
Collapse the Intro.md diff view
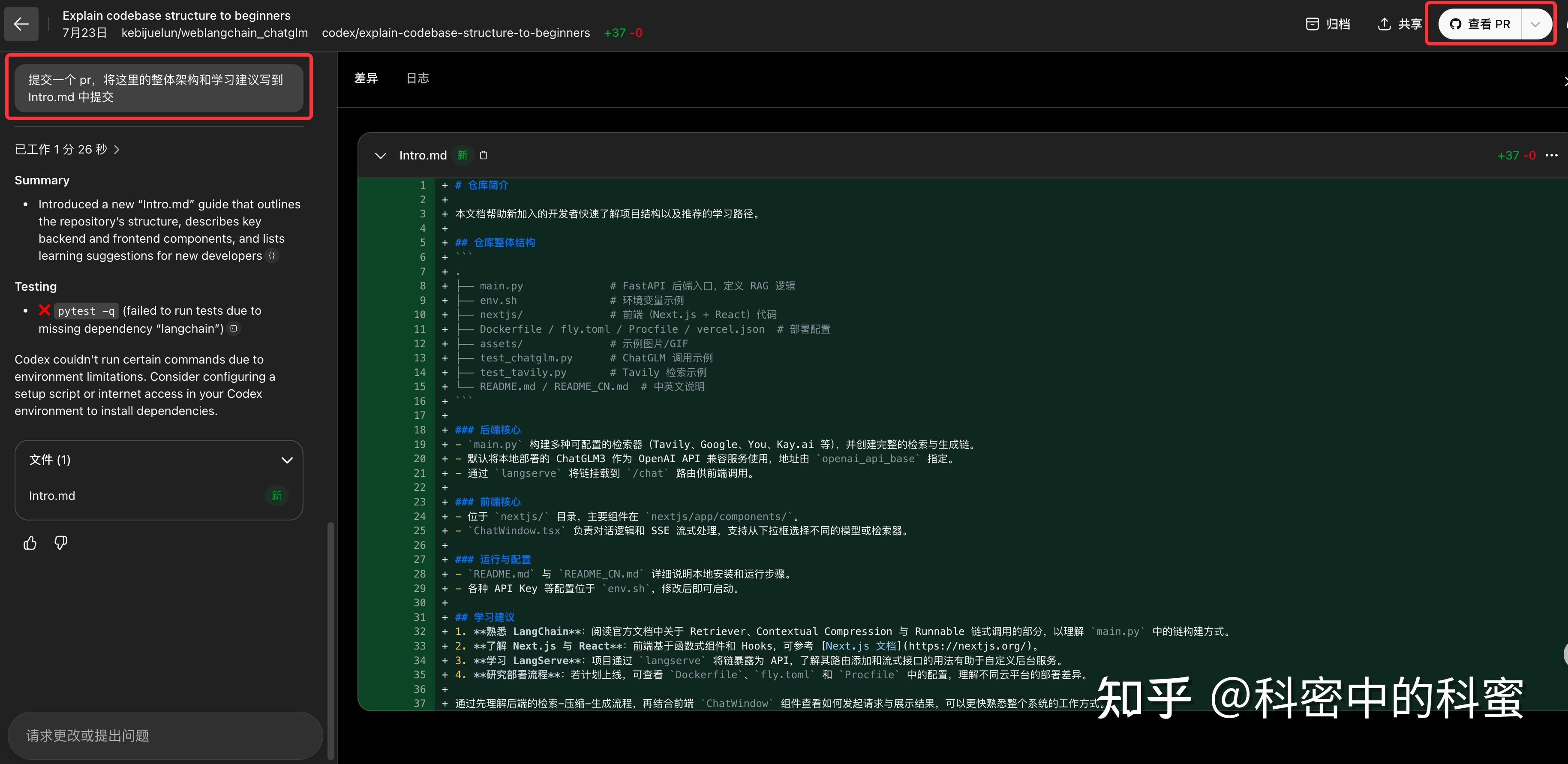[381, 155]
